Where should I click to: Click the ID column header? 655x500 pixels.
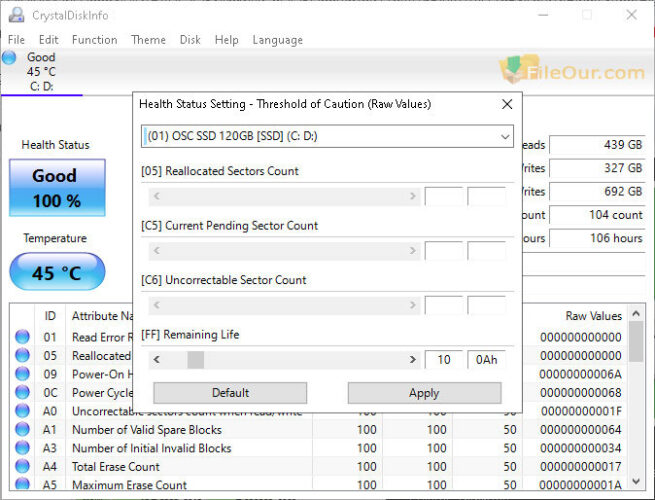click(50, 316)
